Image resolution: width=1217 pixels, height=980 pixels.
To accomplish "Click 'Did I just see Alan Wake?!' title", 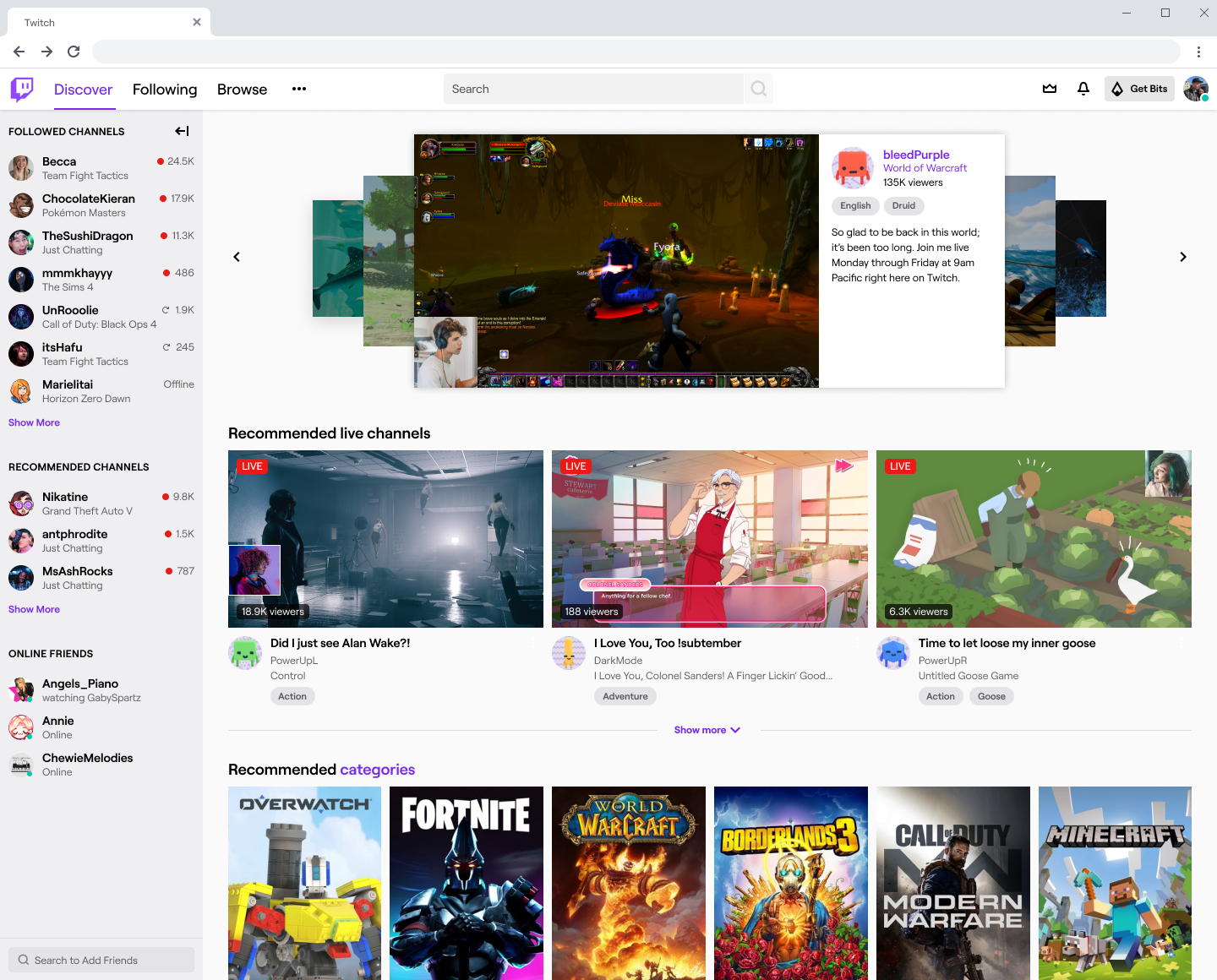I will (x=340, y=643).
